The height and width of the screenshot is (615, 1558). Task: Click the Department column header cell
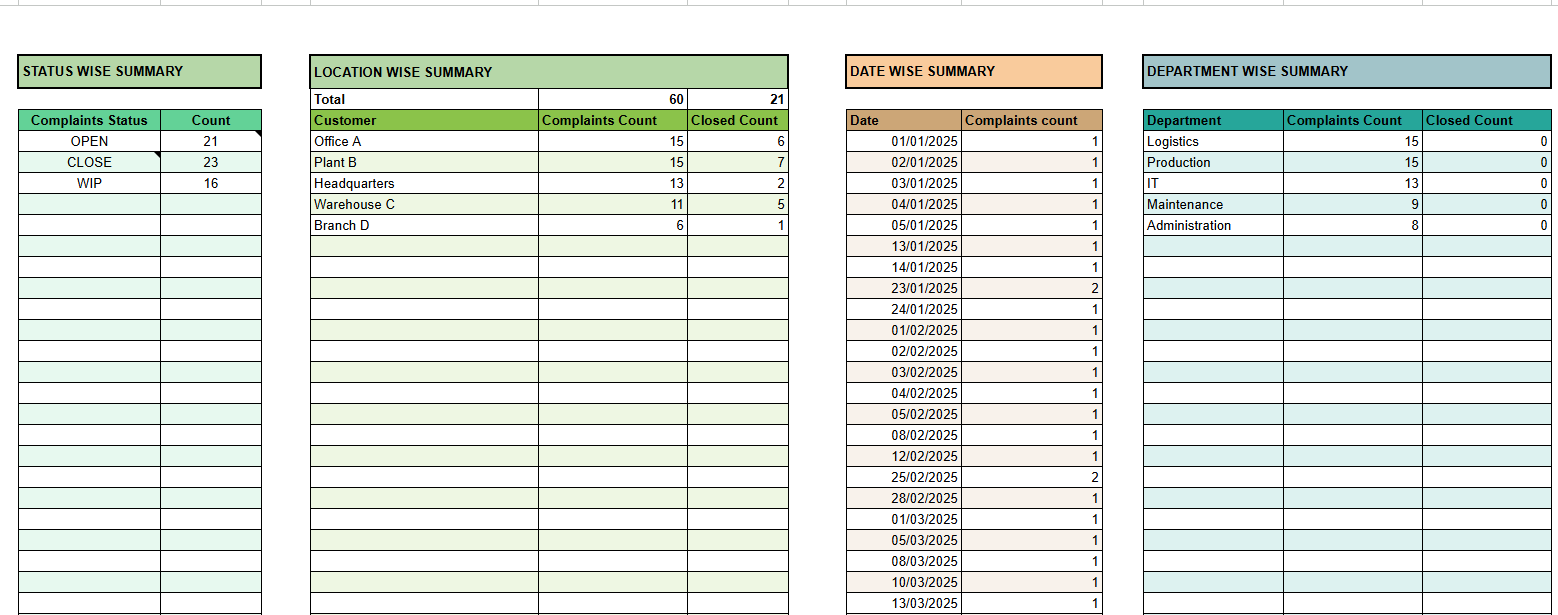coord(1212,121)
